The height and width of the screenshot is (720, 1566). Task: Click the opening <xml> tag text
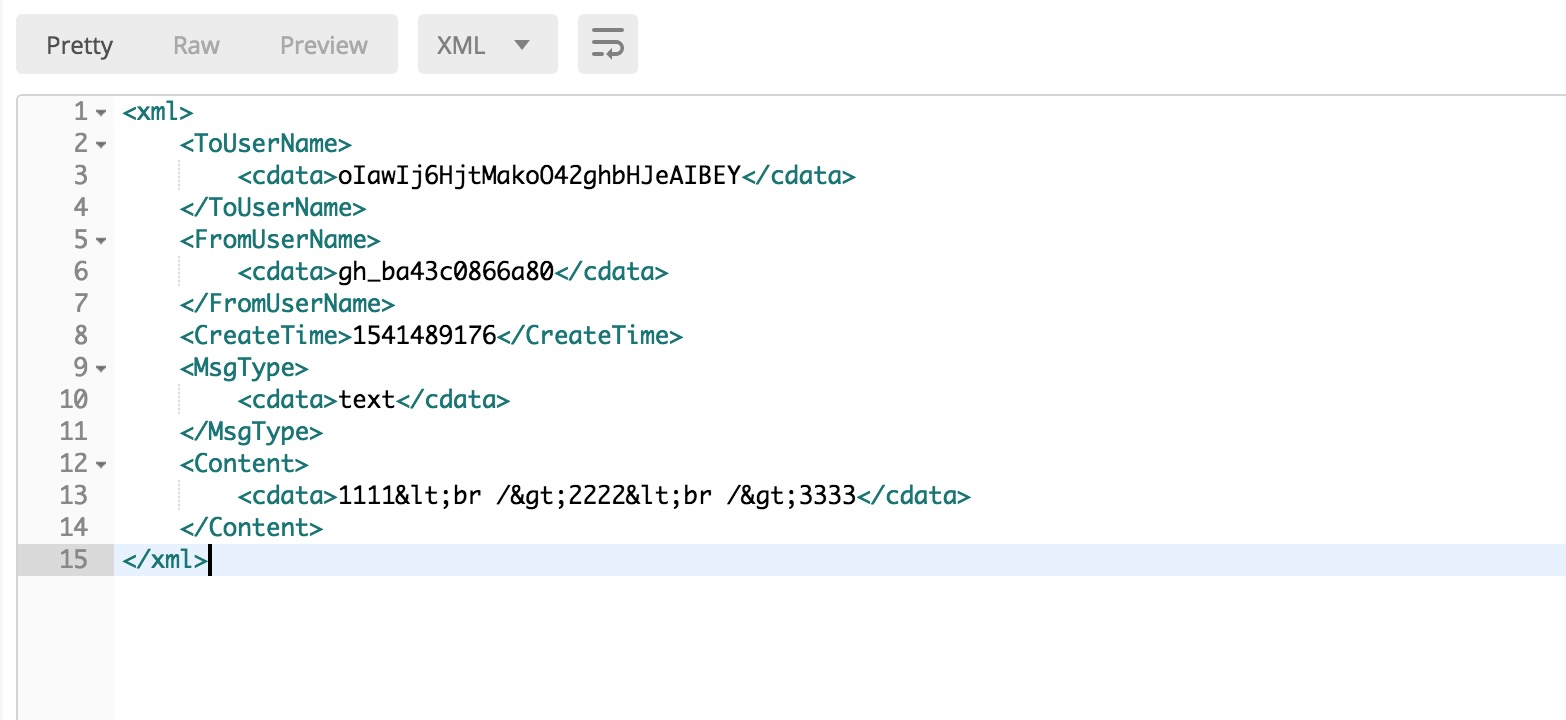pos(158,112)
